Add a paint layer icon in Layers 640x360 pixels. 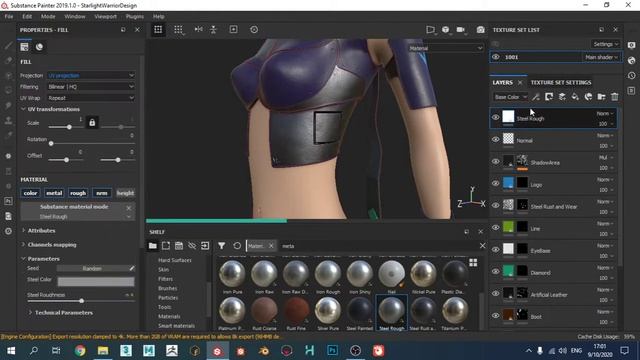coord(562,97)
